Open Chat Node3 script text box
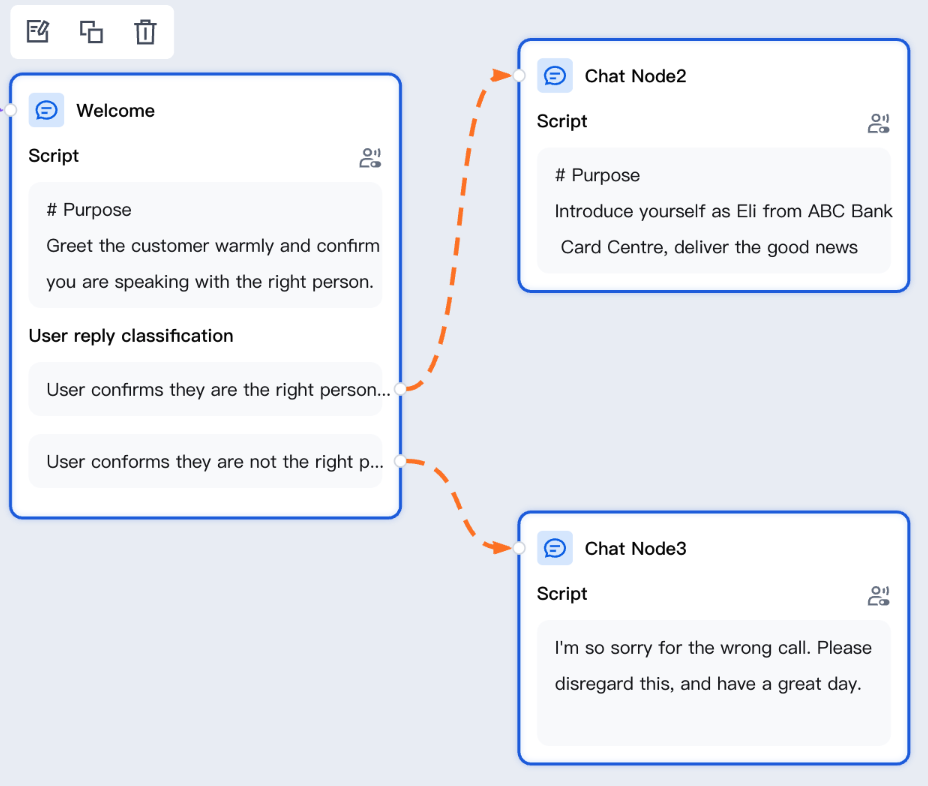Screen dimensions: 928x786 pos(714,683)
